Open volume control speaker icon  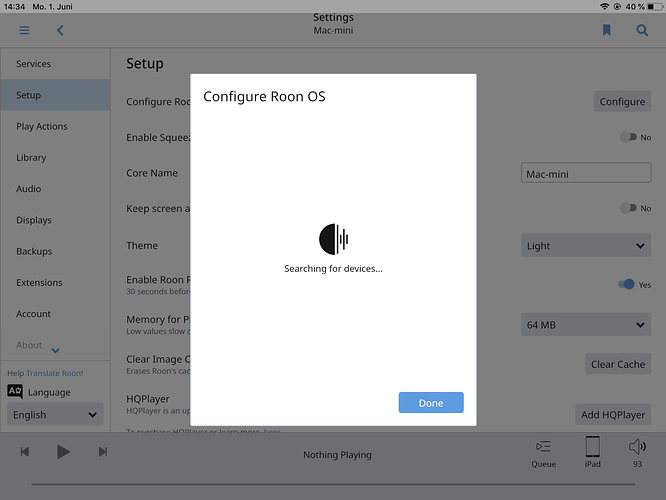(x=637, y=446)
